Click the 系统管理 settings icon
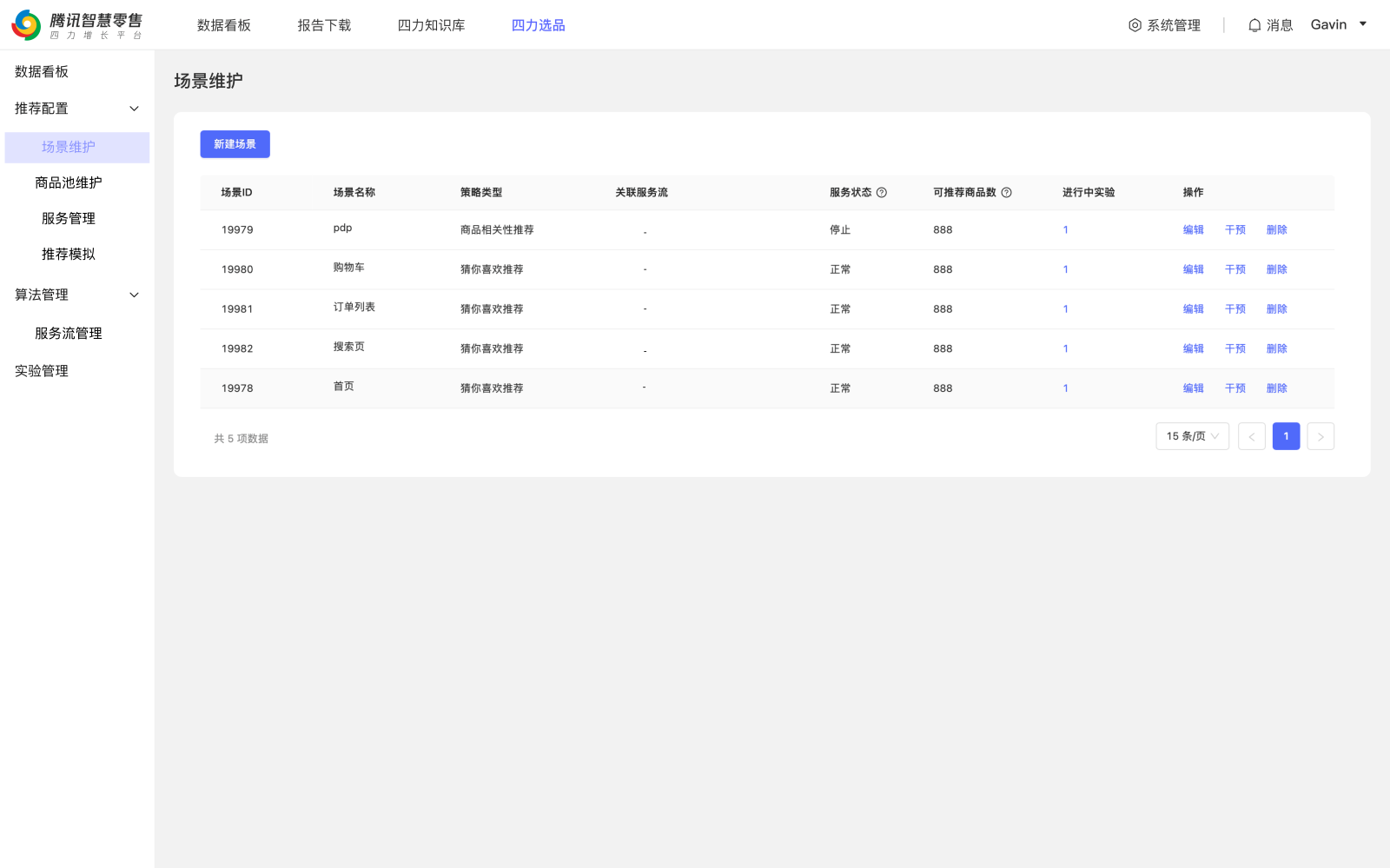Viewport: 1390px width, 868px height. pyautogui.click(x=1135, y=25)
